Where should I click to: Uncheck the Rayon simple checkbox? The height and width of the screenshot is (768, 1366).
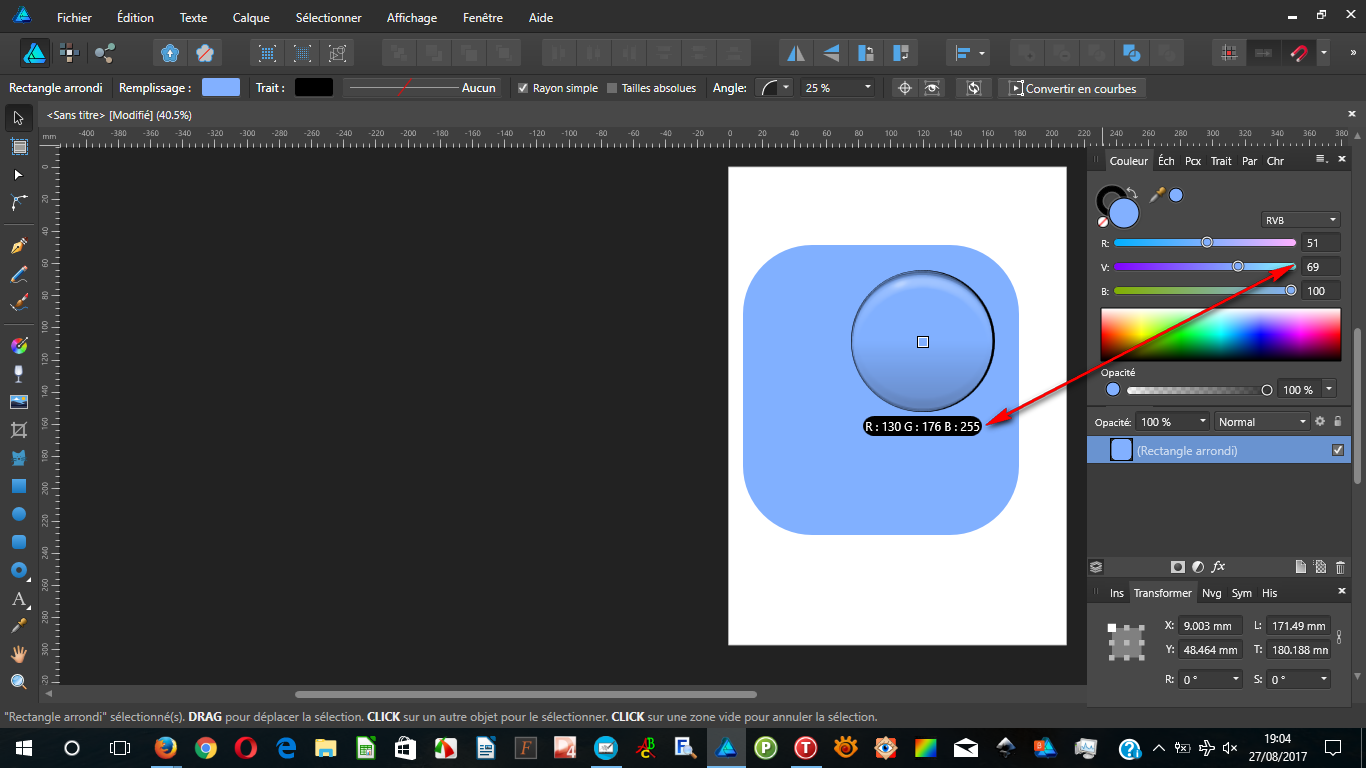tap(522, 88)
